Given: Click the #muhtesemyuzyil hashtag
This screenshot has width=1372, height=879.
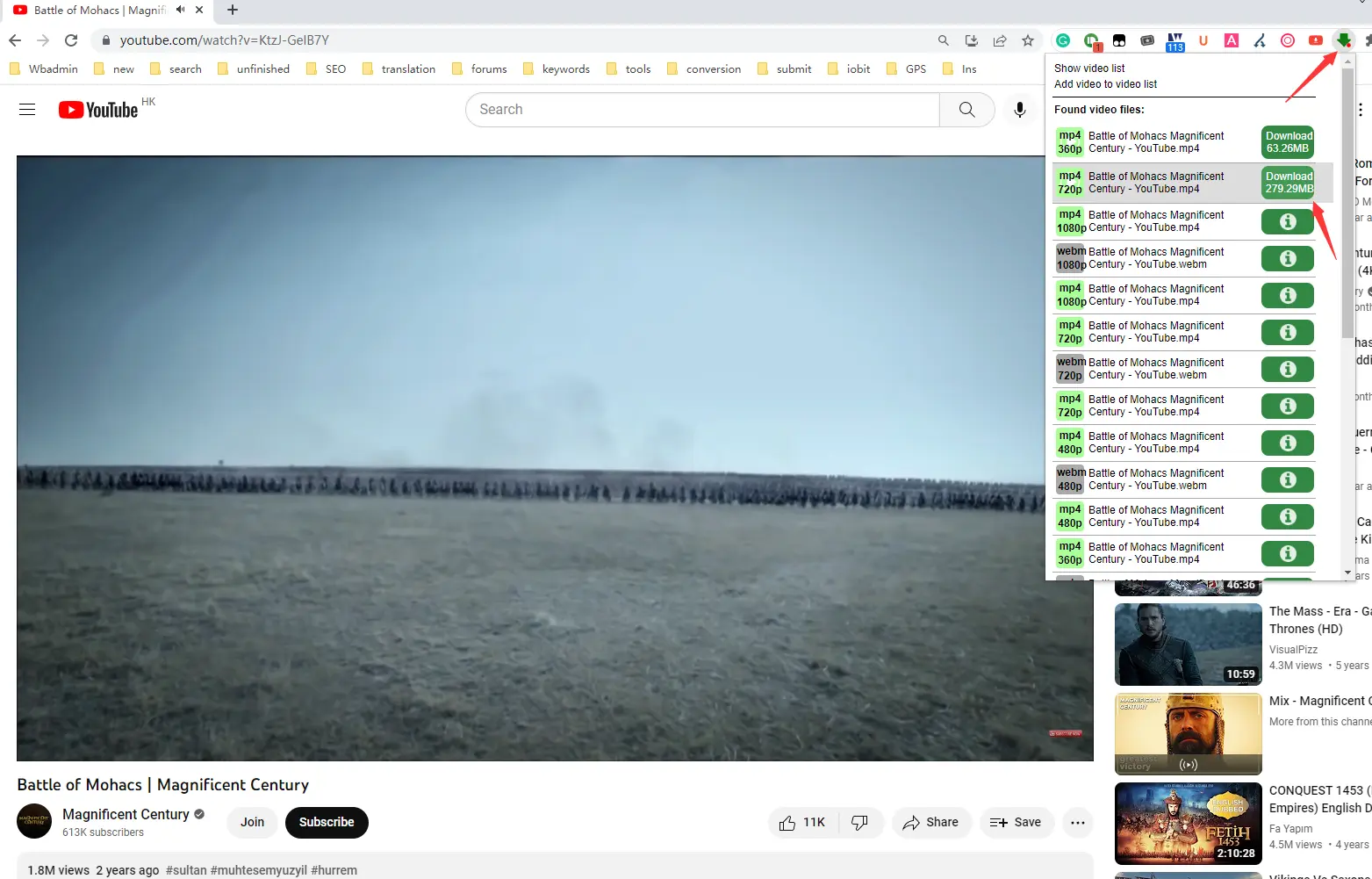Looking at the screenshot, I should [259, 870].
